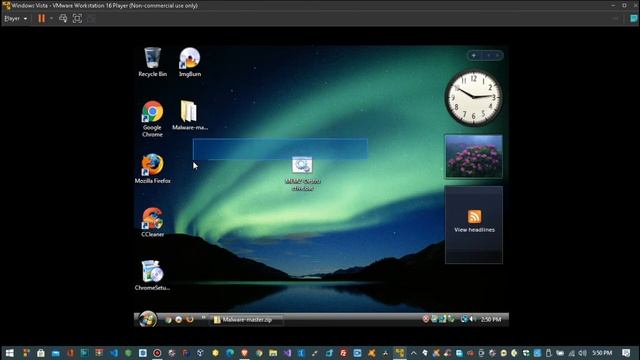This screenshot has height=360, width=640.
Task: Click the host Windows Start button
Action: coord(10,353)
